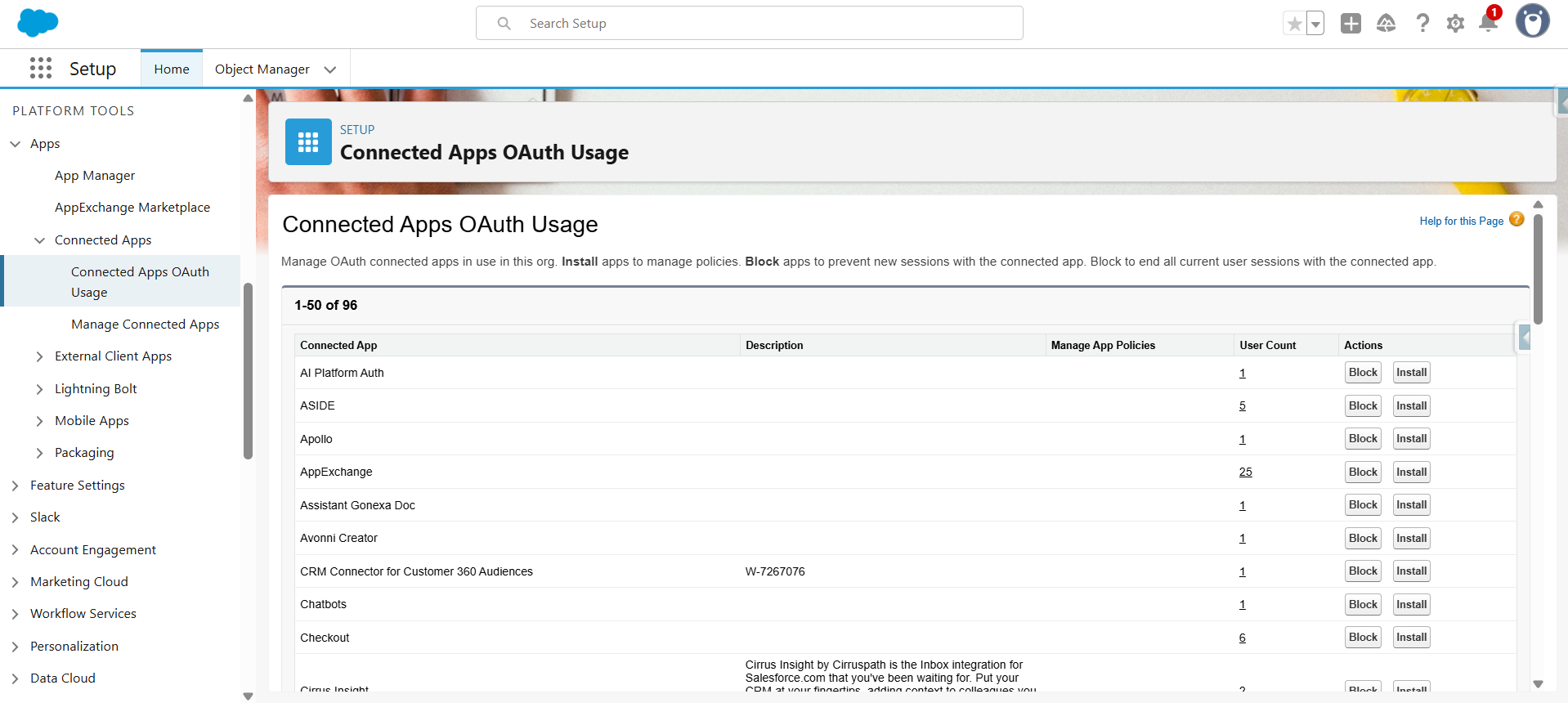Expand Account Engagement section
Screen dimensions: 1568x703
(15, 550)
